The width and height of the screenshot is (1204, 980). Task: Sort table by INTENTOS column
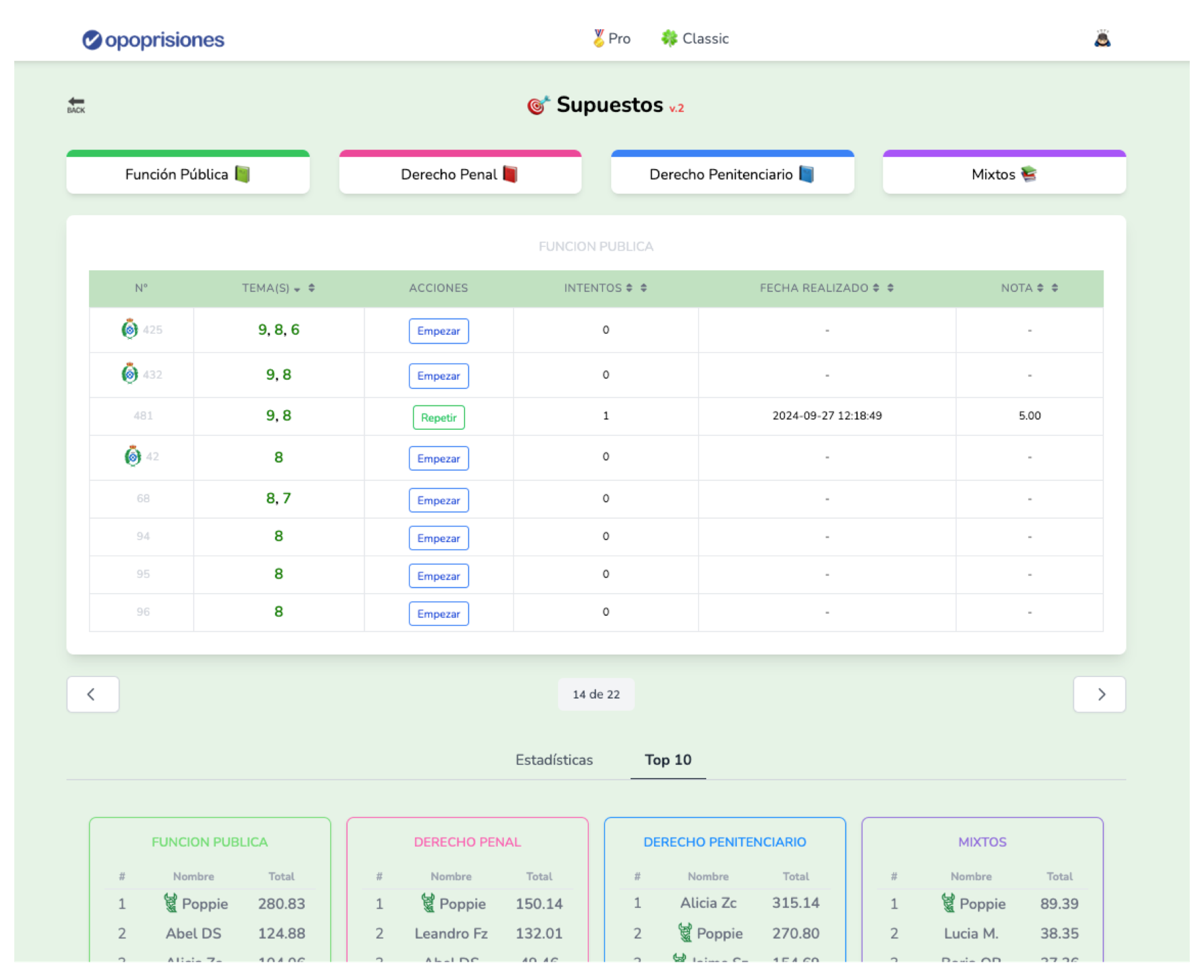click(605, 288)
